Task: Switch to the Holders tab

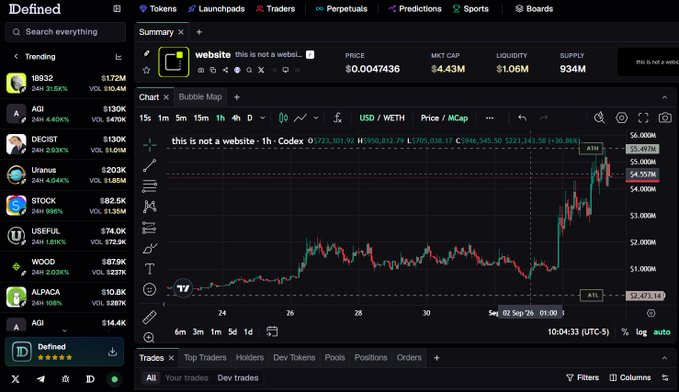Action: pos(249,357)
